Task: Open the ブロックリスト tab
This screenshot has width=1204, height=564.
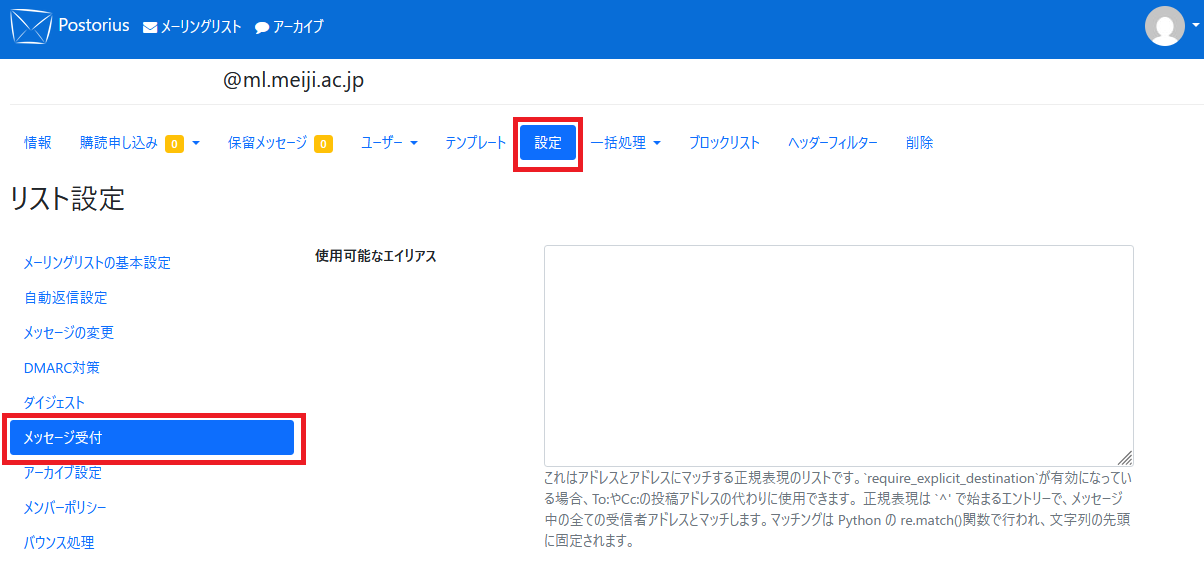Action: (x=724, y=143)
